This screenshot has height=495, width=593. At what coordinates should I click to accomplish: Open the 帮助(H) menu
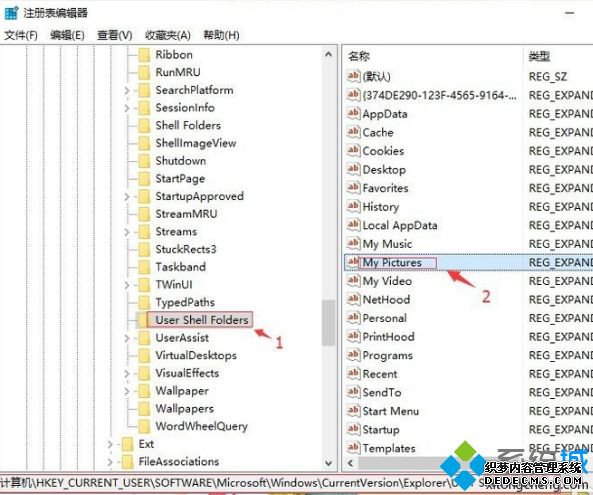coord(222,35)
